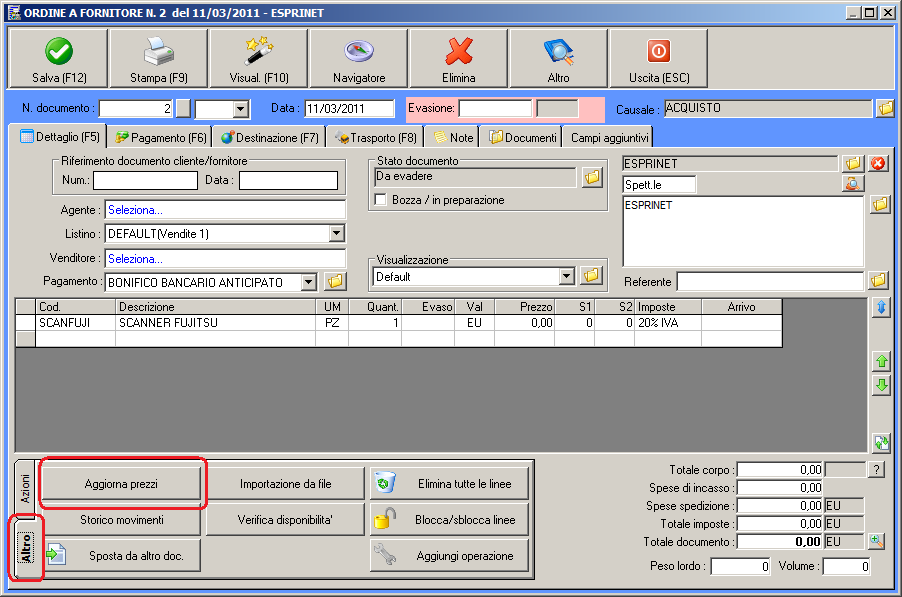902x597 pixels.
Task: Click the refresh icon below the grid arrows
Action: coord(881,442)
